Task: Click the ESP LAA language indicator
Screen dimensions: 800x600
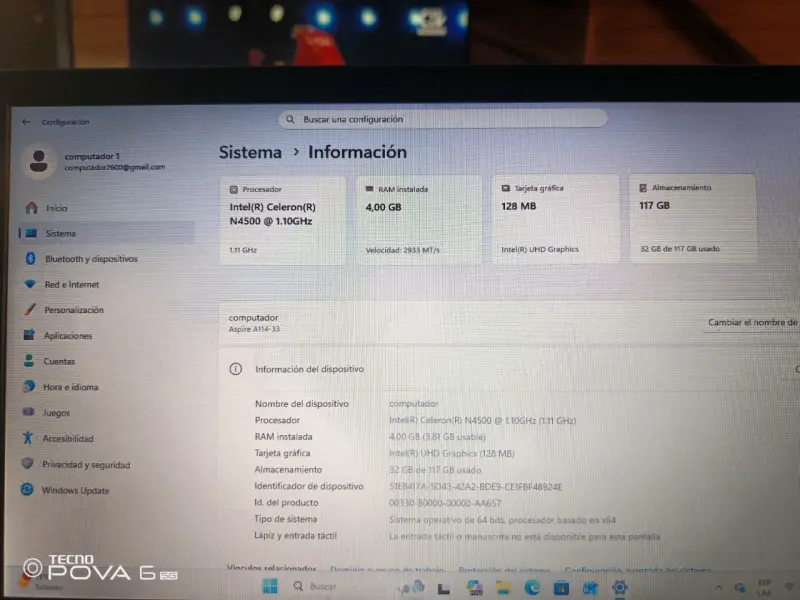Action: coord(764,588)
